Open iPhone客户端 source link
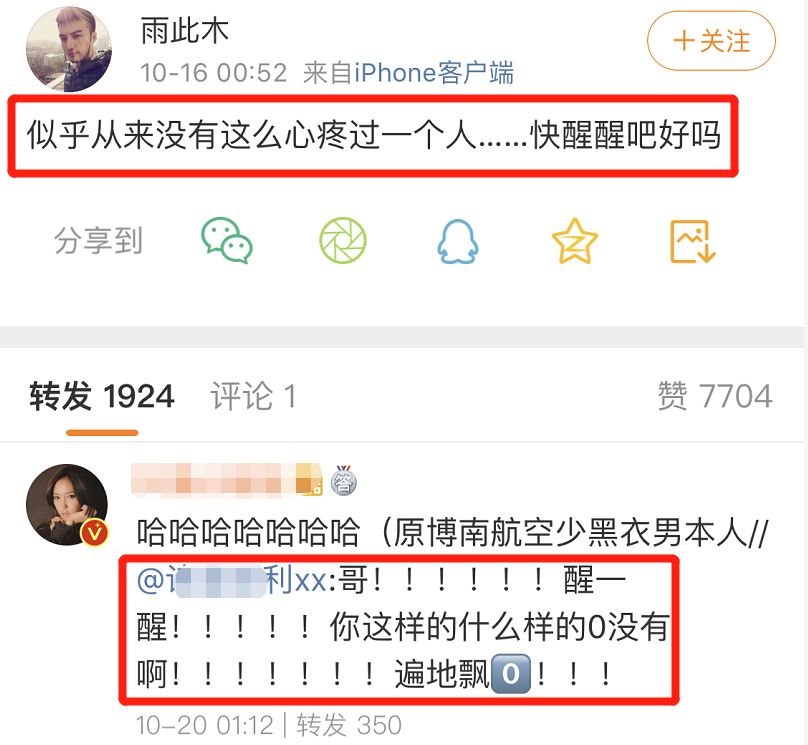Viewport: 808px width, 745px height. point(434,73)
